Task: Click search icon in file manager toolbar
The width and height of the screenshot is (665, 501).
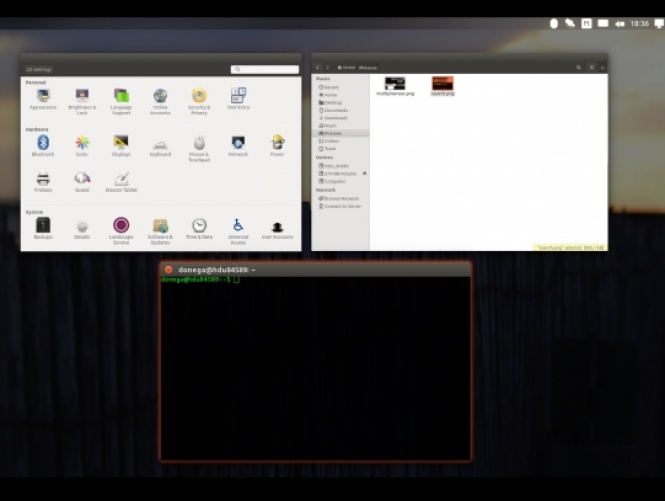Action: click(578, 67)
